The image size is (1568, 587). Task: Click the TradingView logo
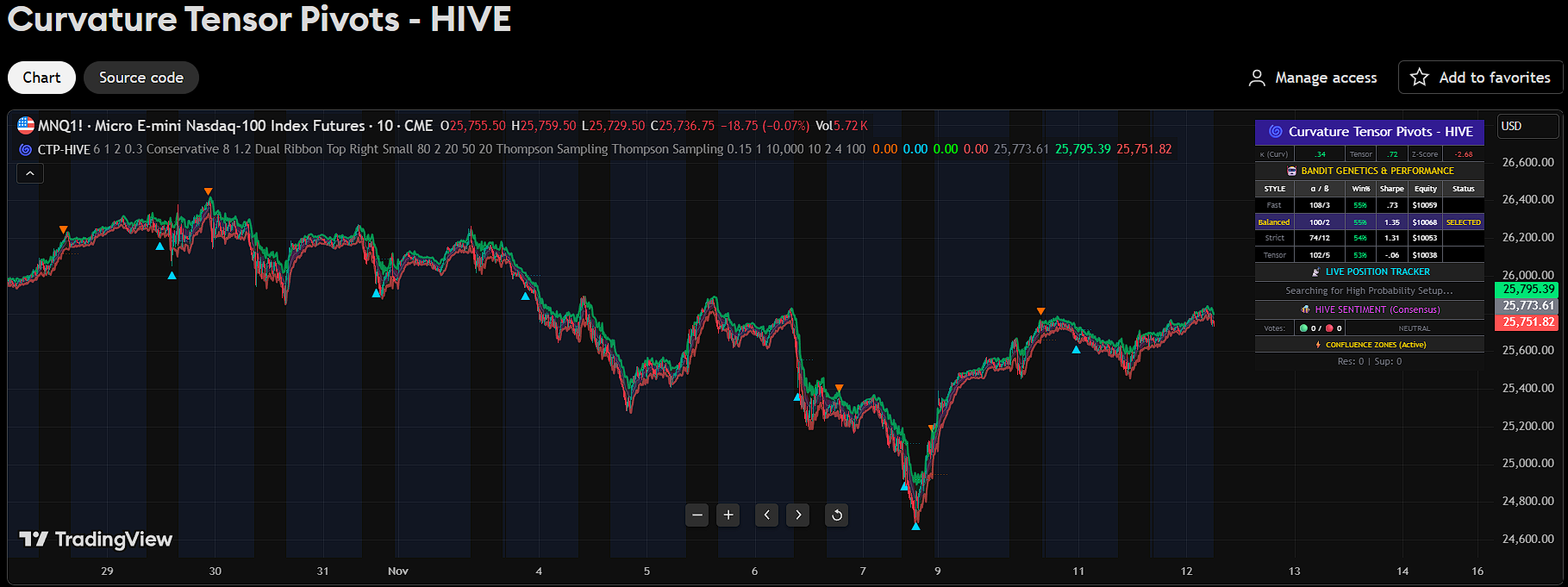click(x=96, y=540)
